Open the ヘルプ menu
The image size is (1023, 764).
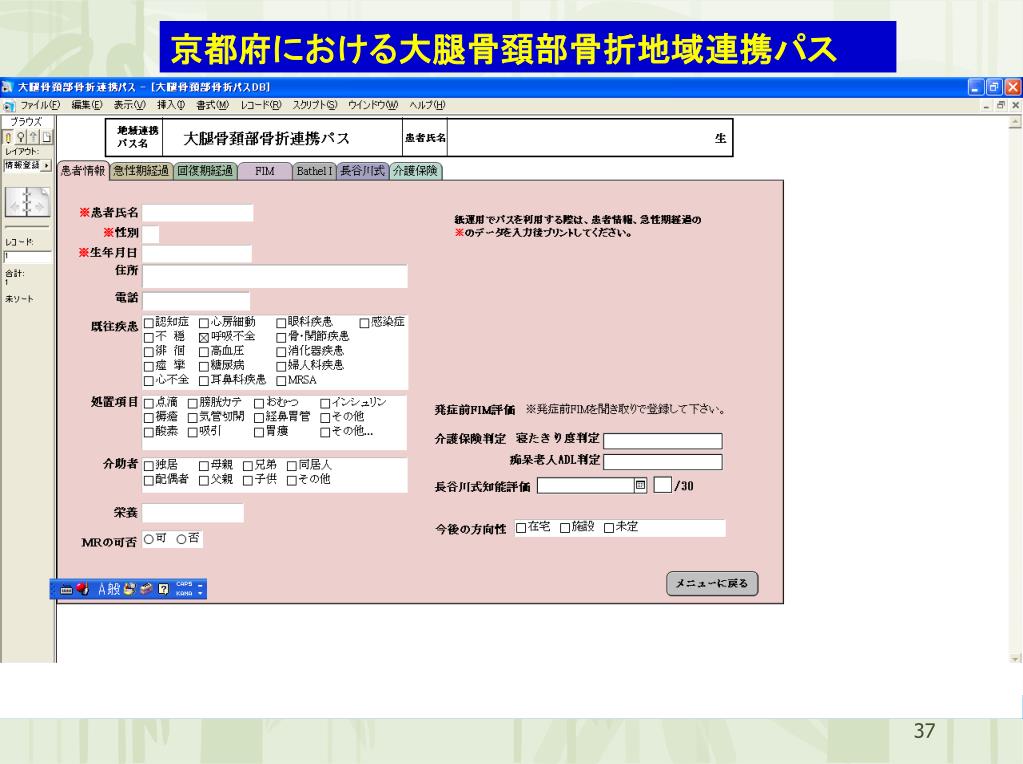tap(427, 105)
